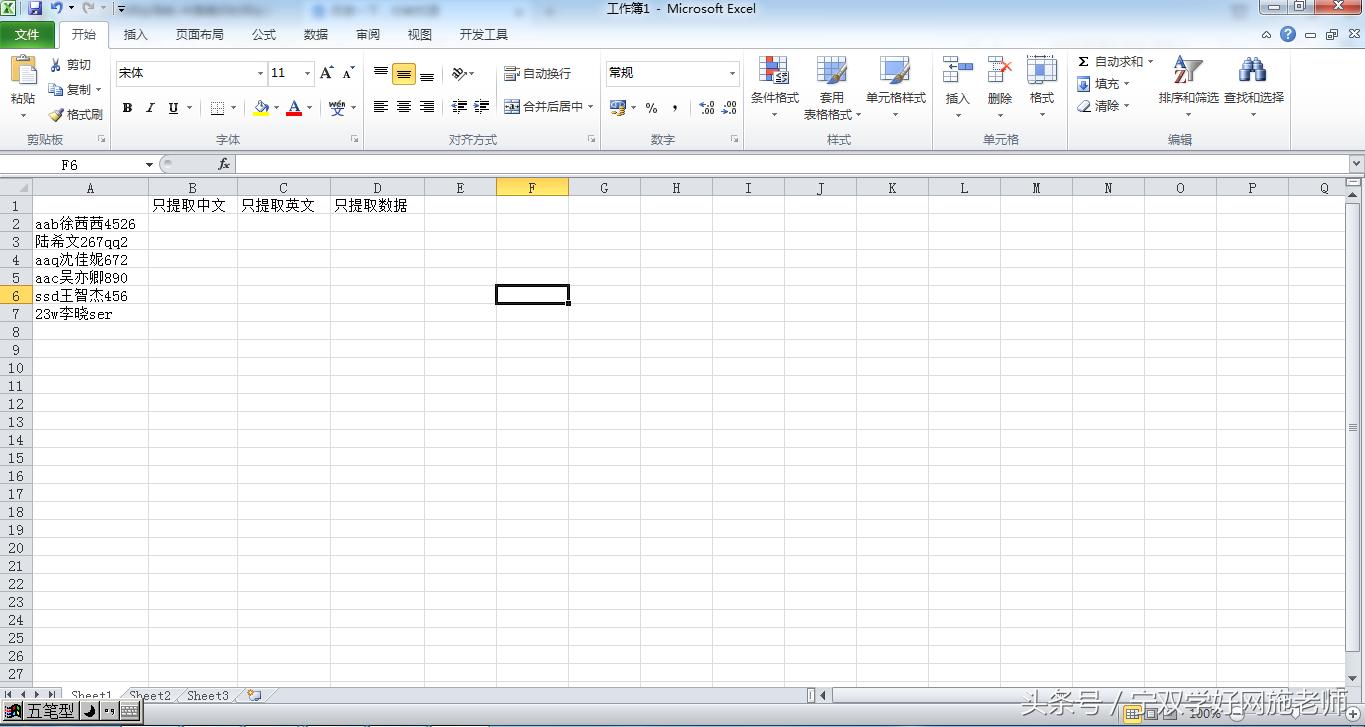Open the font name dropdown showing 宋体
Viewport: 1365px width, 727px height.
point(260,73)
